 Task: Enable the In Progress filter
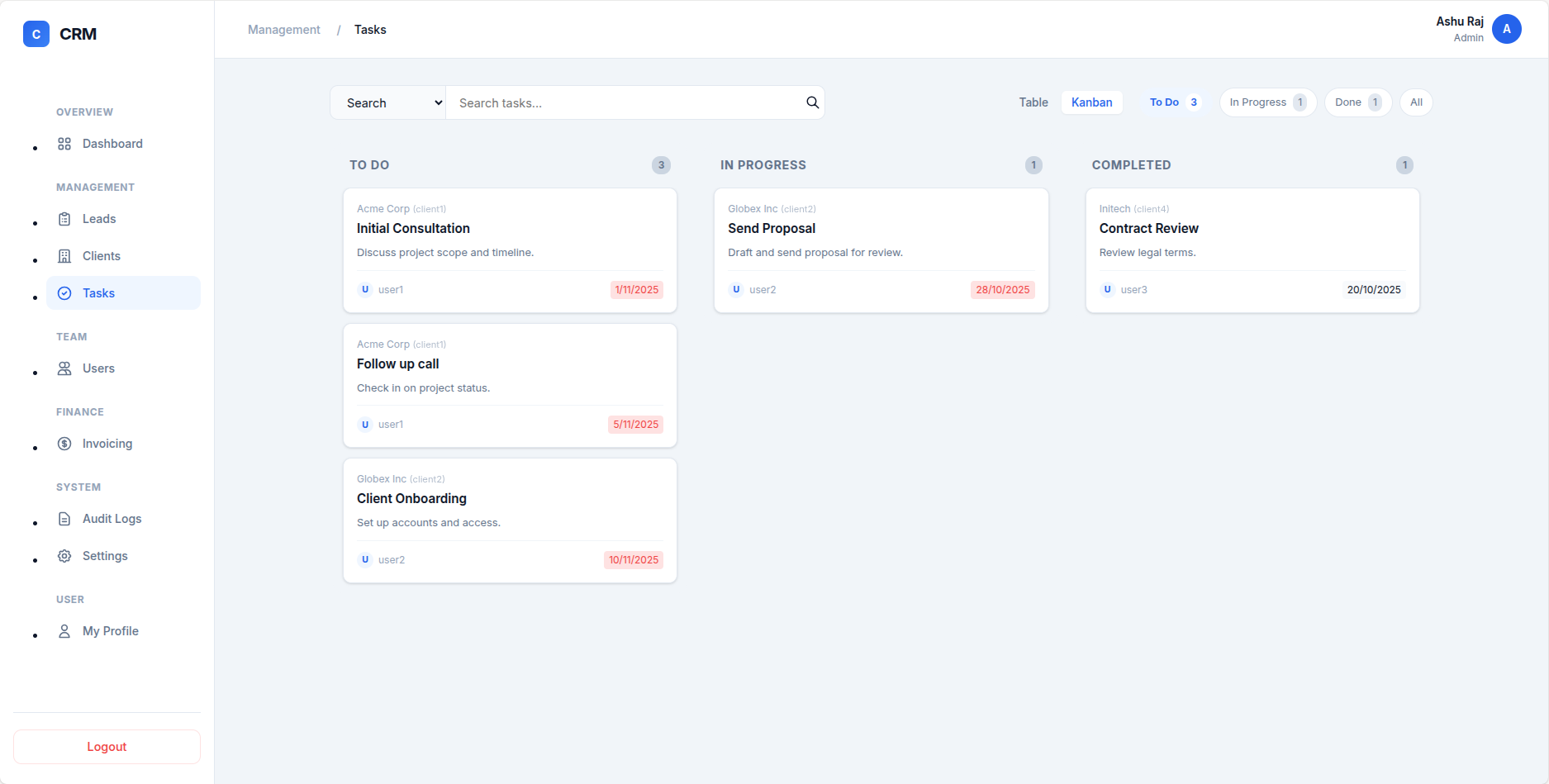(1267, 102)
